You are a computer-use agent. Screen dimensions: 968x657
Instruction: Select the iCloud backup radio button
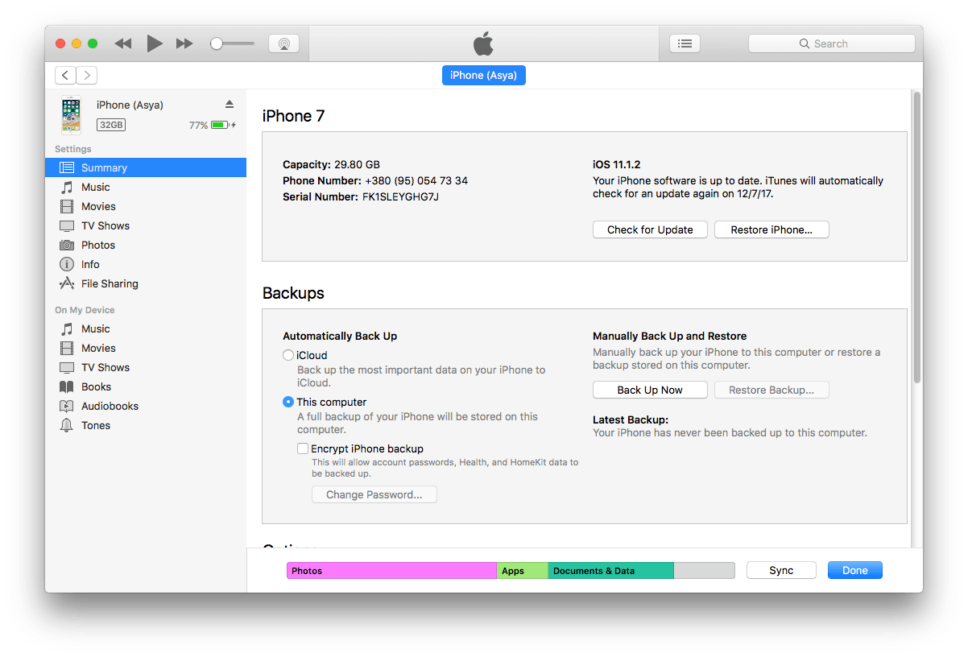pos(288,355)
